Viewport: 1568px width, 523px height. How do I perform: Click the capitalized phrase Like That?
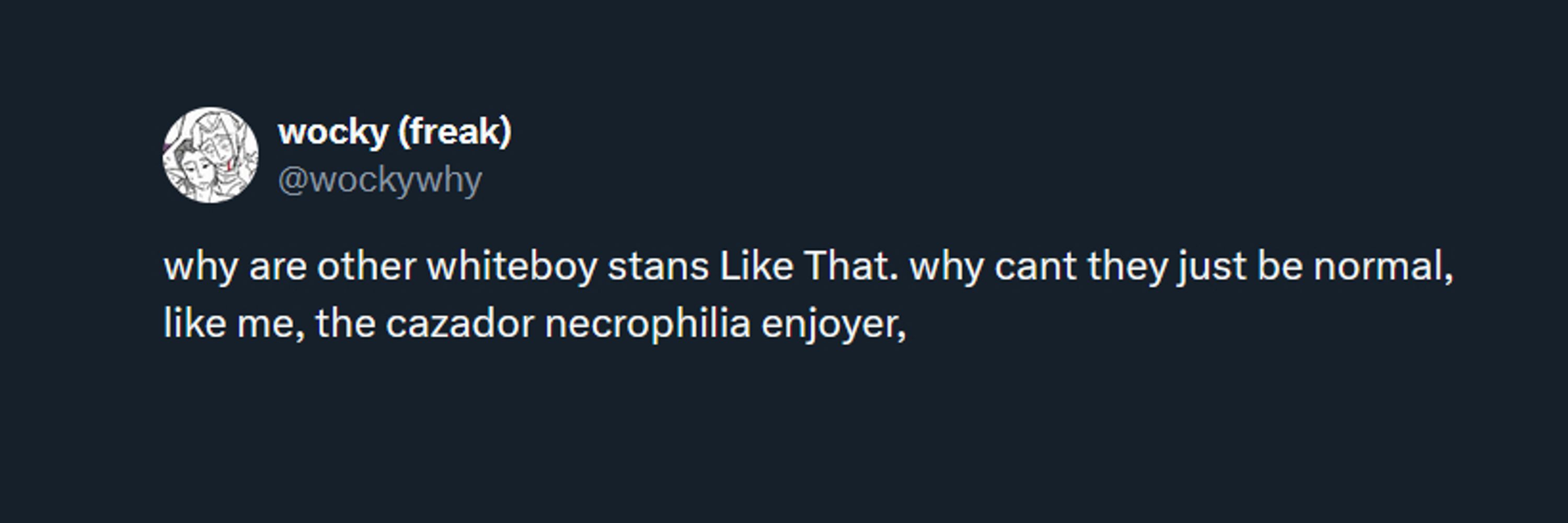tap(809, 266)
